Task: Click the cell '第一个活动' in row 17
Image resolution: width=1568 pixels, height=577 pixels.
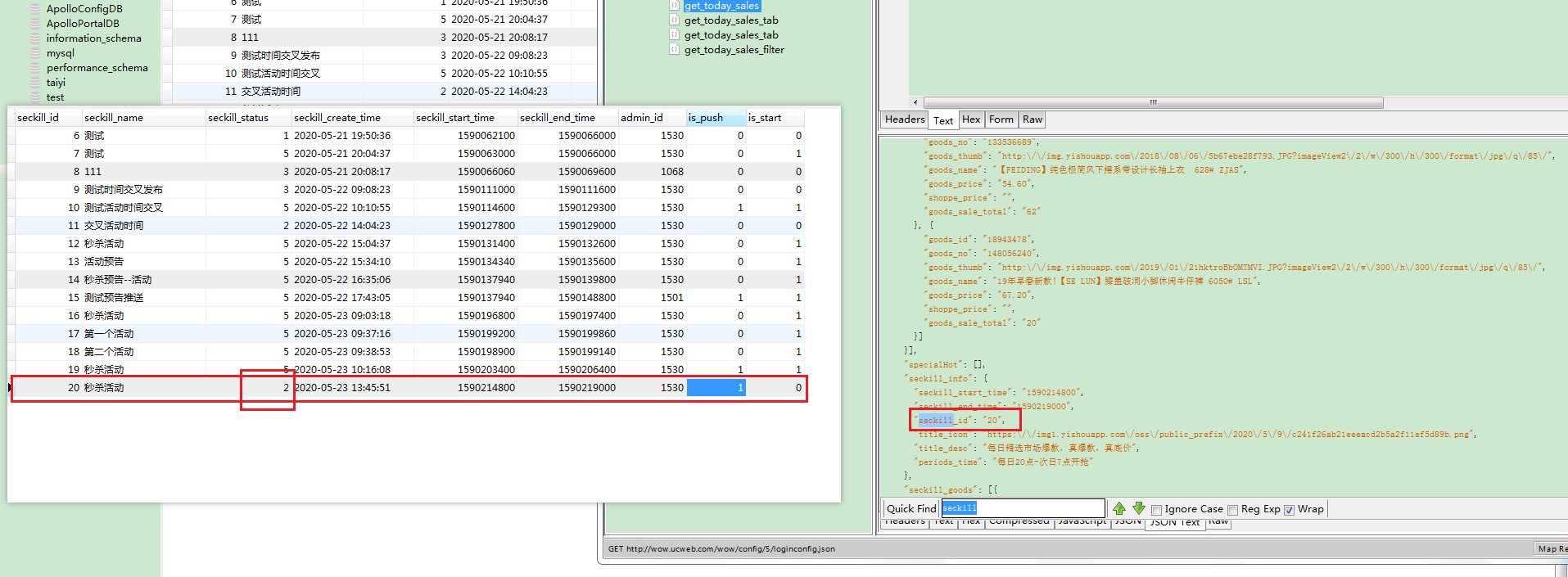Action: pyautogui.click(x=143, y=334)
